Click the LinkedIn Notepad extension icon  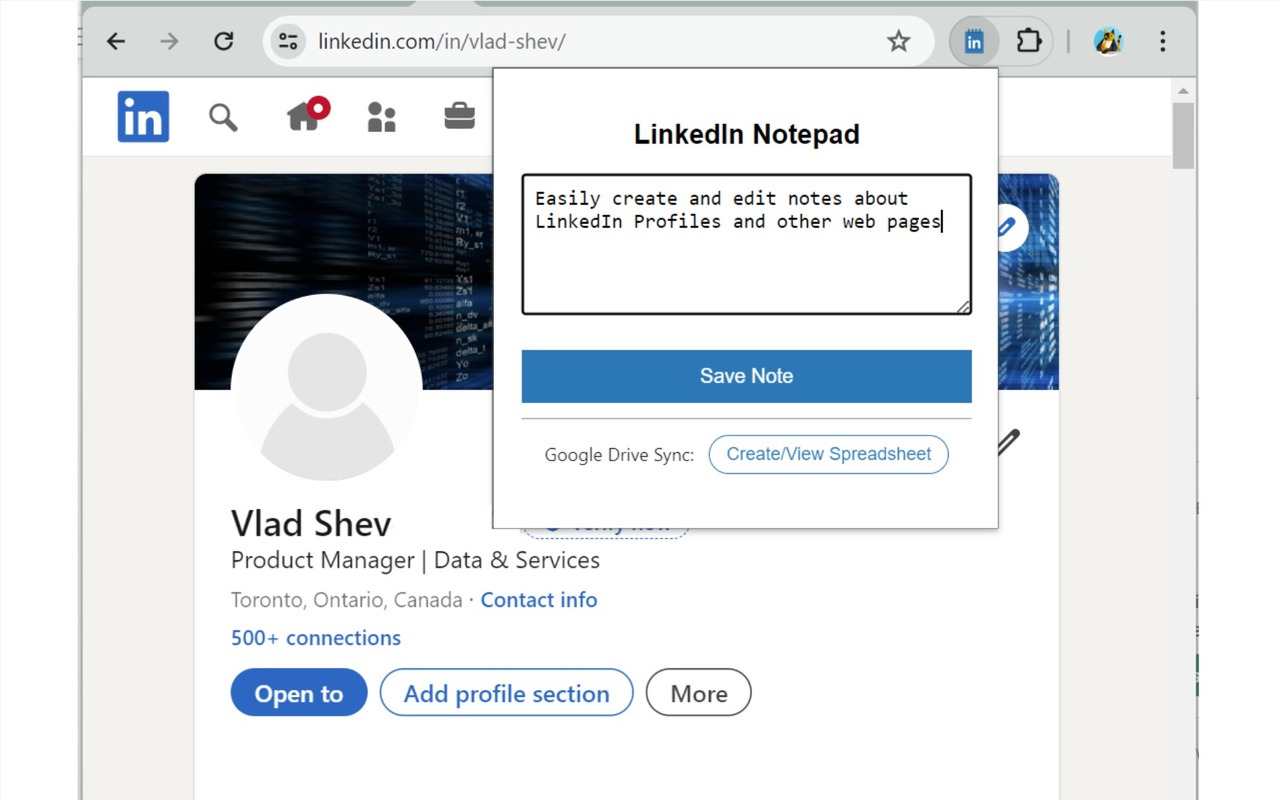(974, 41)
